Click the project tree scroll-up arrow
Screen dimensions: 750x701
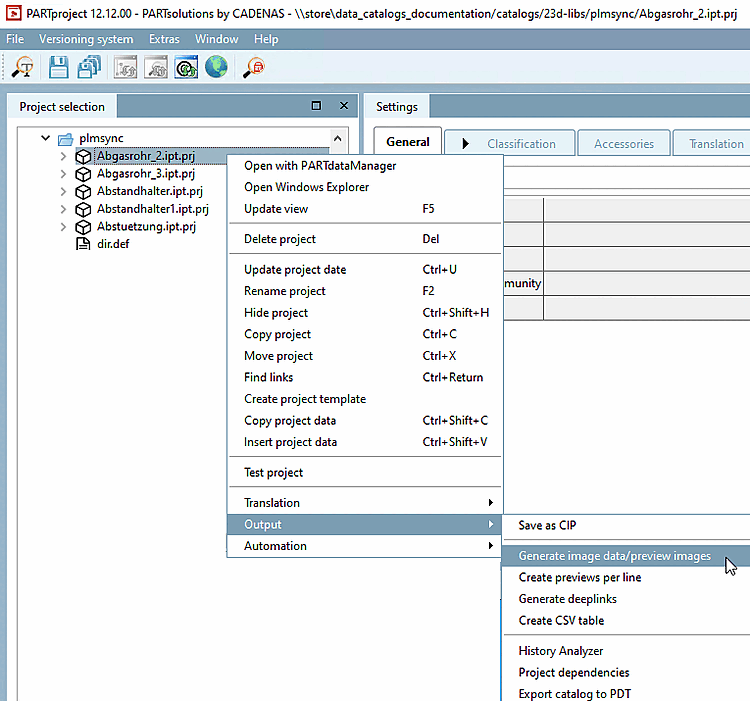click(338, 139)
